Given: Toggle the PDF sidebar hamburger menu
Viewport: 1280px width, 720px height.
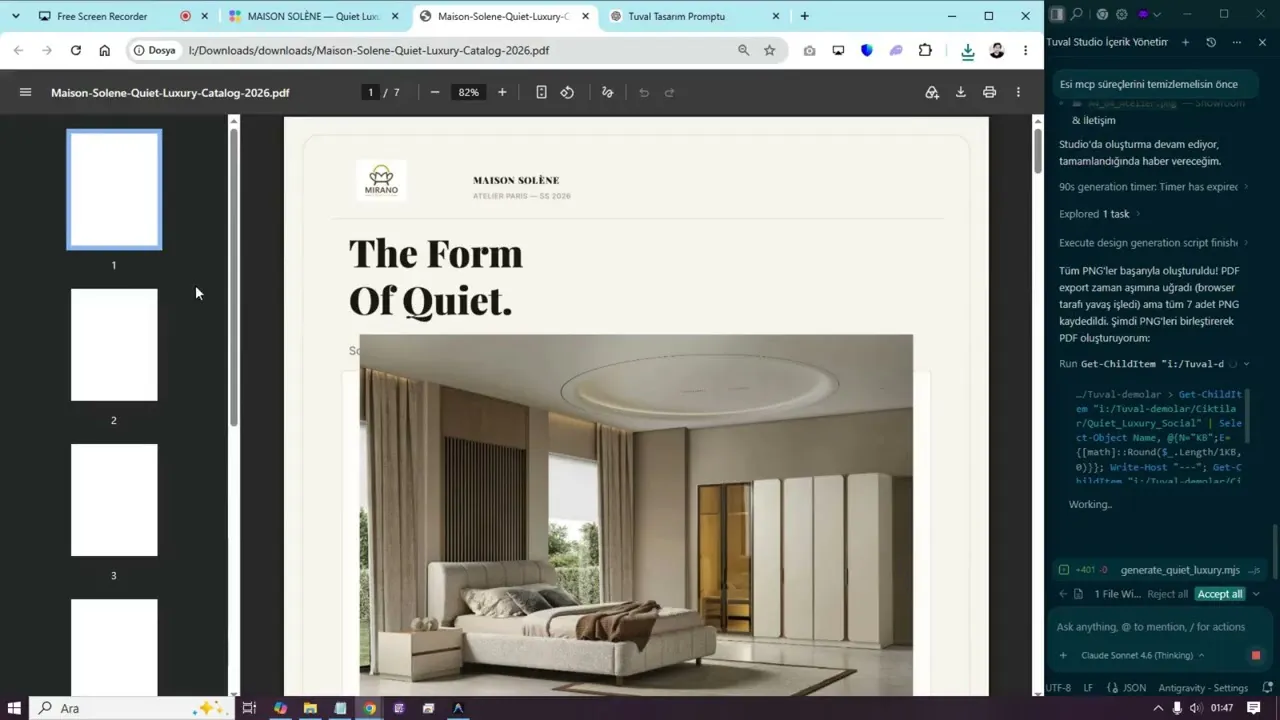Looking at the screenshot, I should click(25, 92).
